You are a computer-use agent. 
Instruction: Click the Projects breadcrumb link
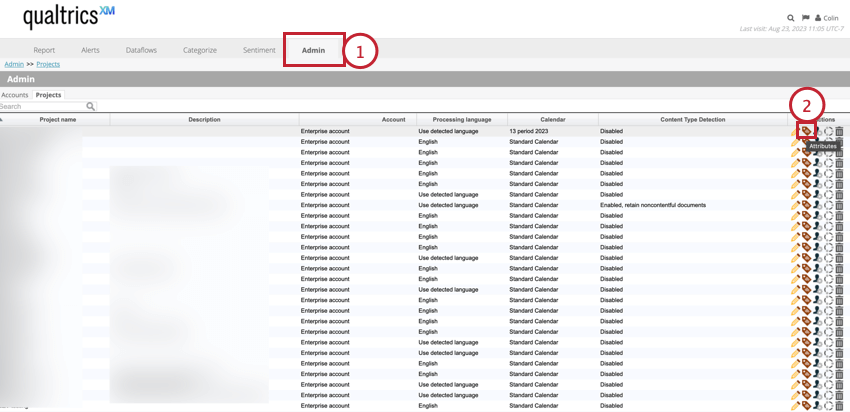click(48, 64)
